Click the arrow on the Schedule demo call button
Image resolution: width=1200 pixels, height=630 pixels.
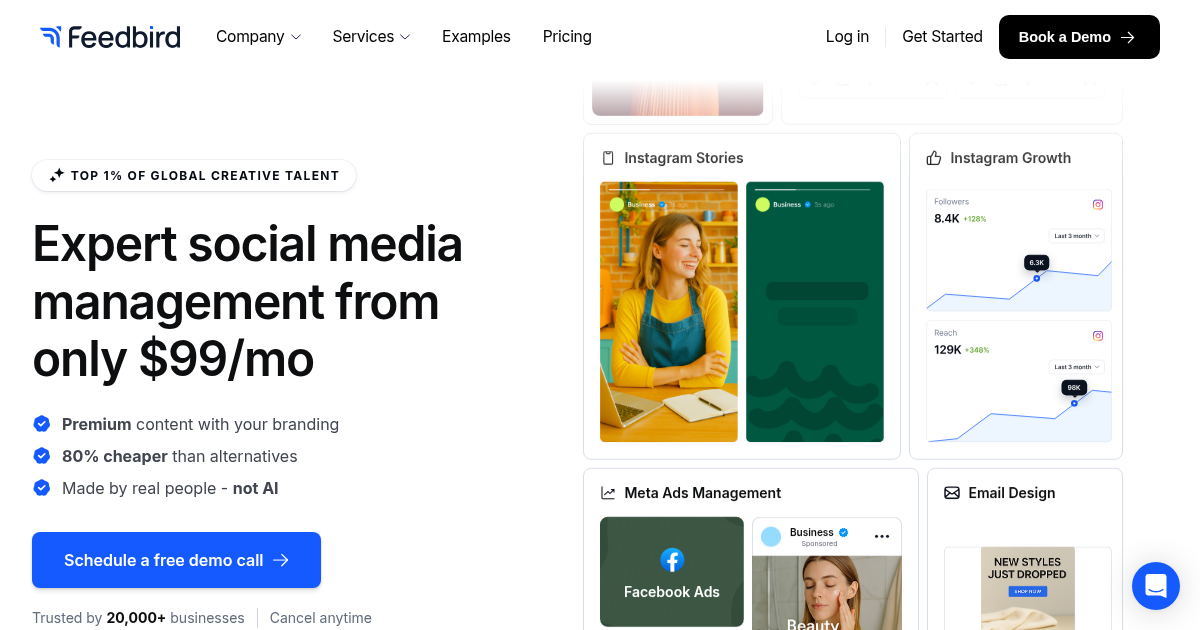coord(281,560)
